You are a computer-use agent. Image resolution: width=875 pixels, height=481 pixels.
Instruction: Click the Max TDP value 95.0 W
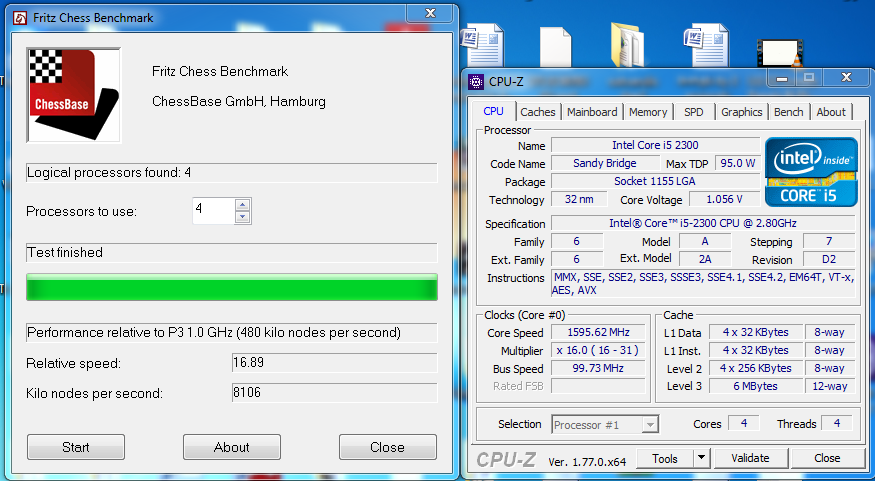[x=737, y=163]
